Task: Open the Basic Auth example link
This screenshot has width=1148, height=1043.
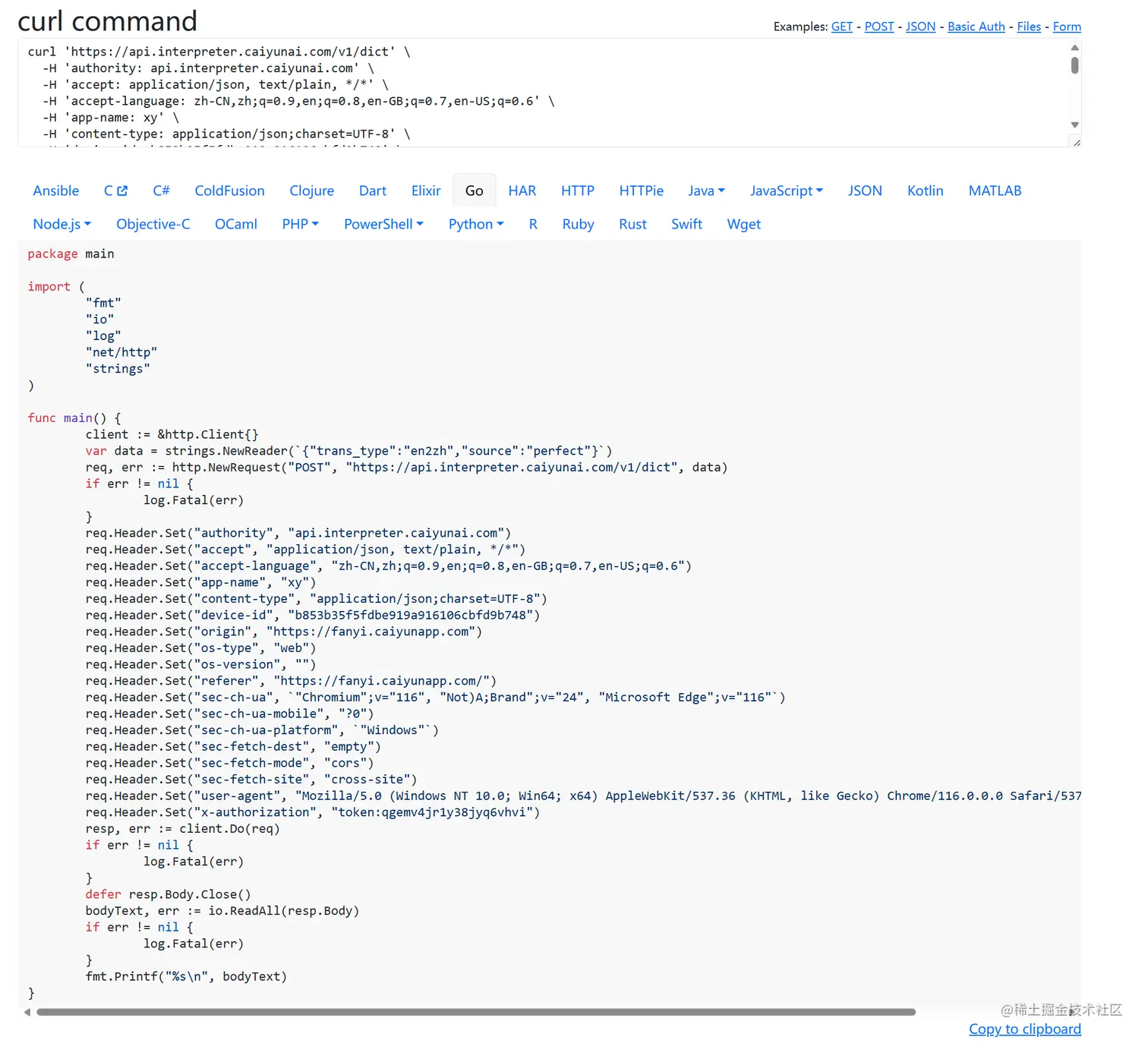Action: (976, 27)
